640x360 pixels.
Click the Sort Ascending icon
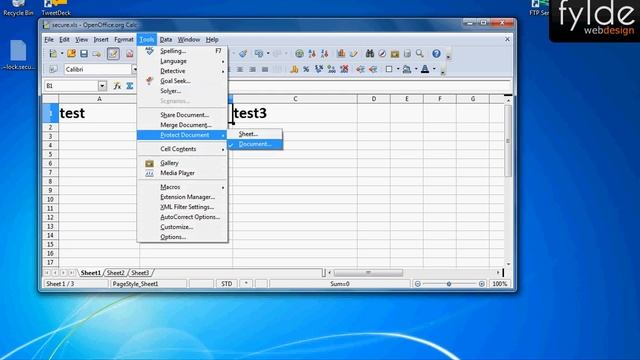tap(312, 53)
